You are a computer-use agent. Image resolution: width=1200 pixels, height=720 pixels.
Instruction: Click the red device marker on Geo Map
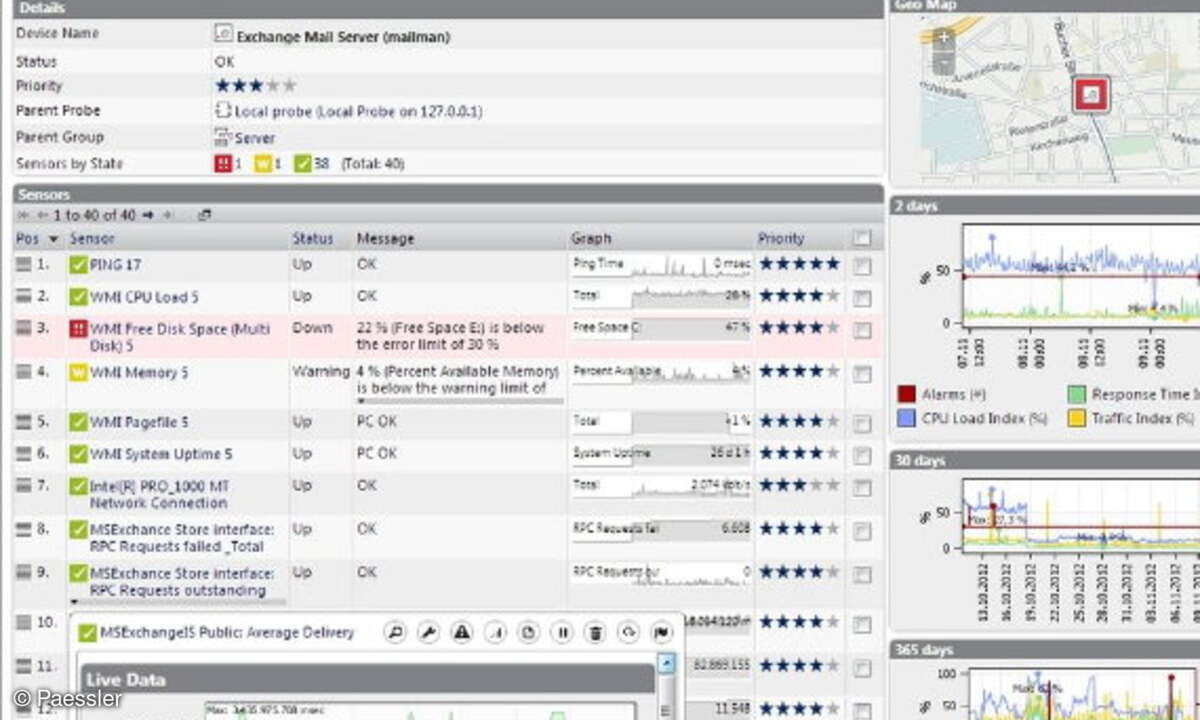point(1091,95)
